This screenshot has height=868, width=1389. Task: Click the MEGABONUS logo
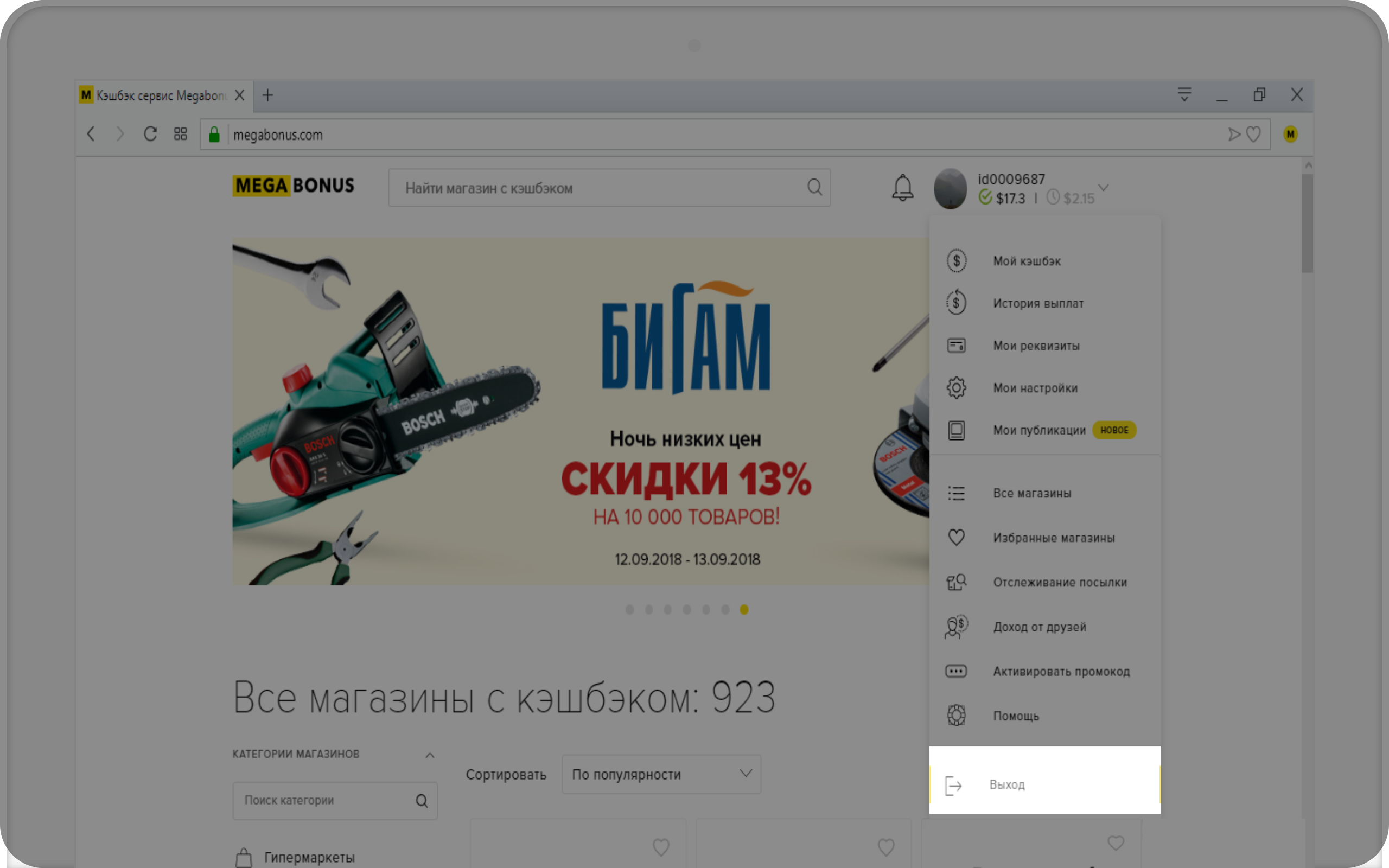tap(294, 186)
